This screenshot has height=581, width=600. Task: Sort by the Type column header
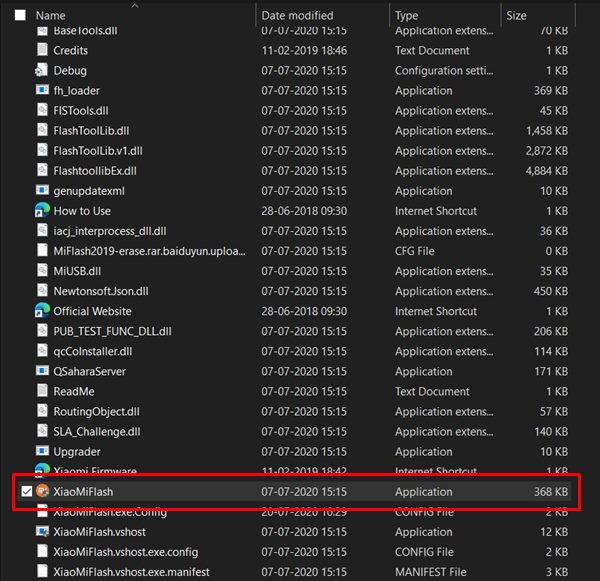click(406, 15)
